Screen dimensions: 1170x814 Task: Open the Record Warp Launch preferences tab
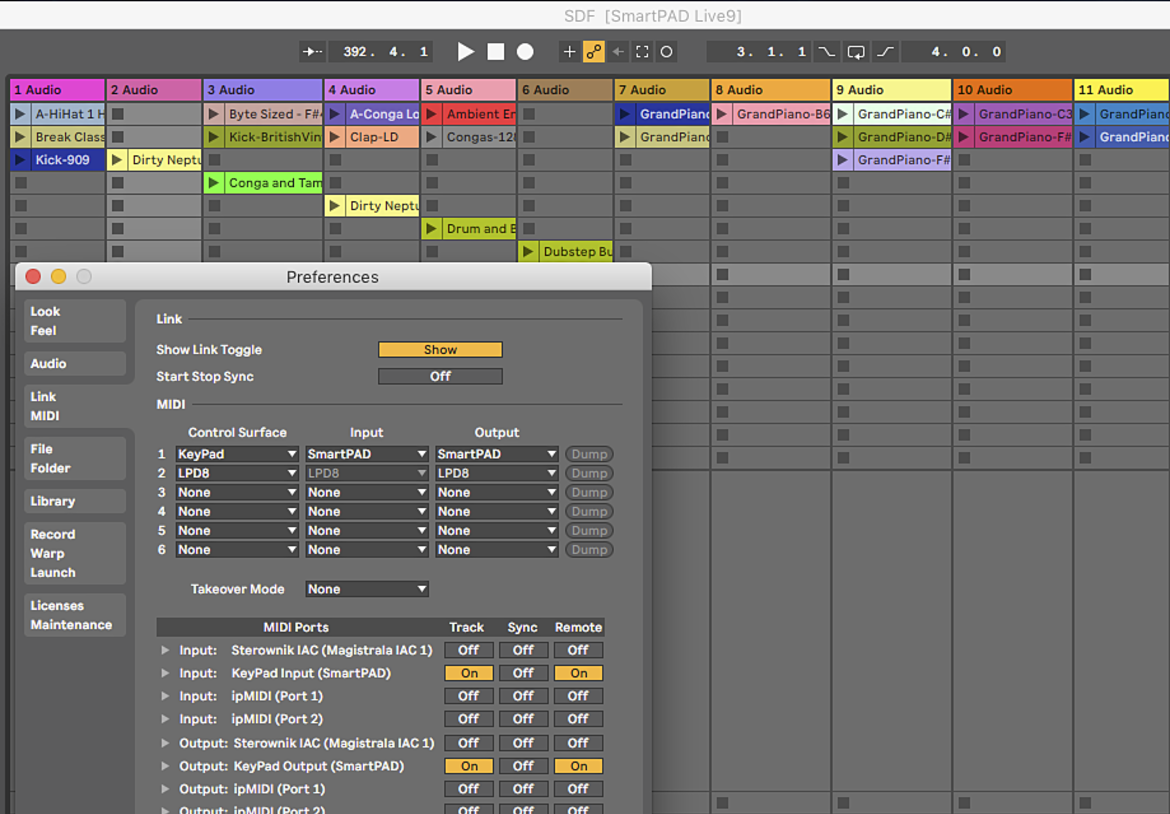(x=75, y=553)
